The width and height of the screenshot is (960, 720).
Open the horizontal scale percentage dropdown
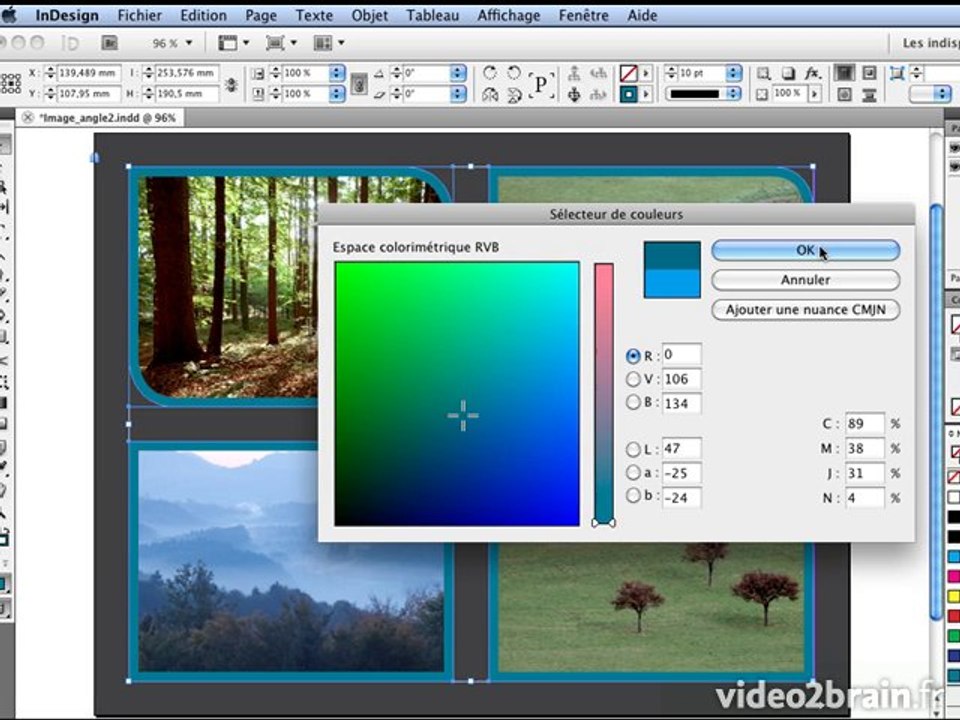click(337, 73)
